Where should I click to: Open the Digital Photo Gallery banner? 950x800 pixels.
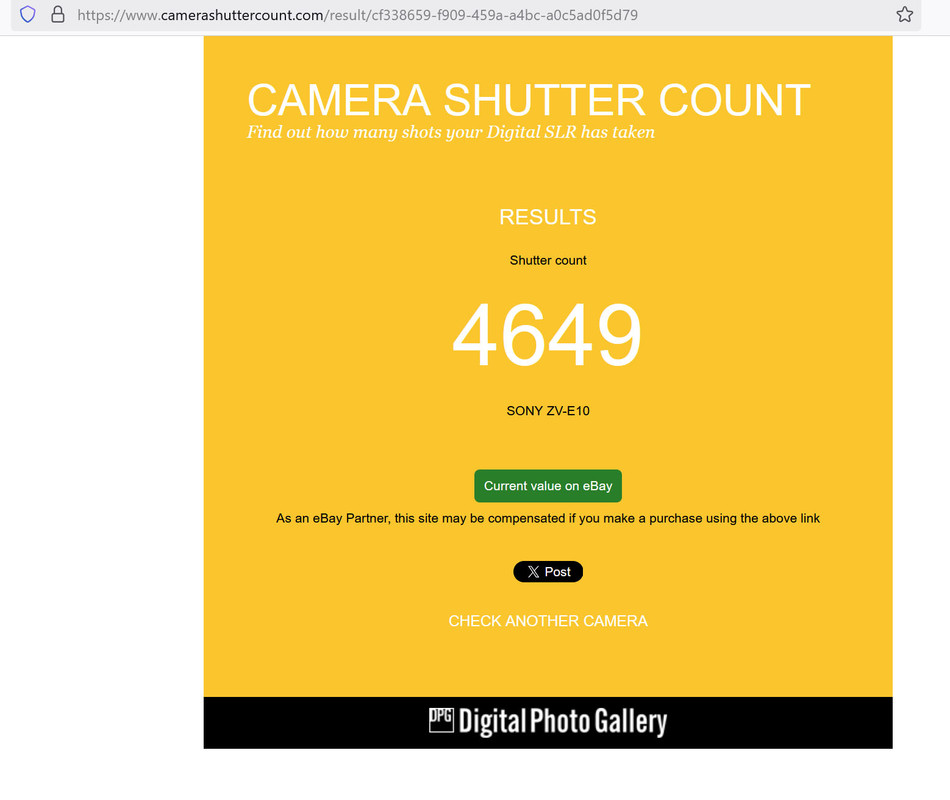(x=548, y=722)
